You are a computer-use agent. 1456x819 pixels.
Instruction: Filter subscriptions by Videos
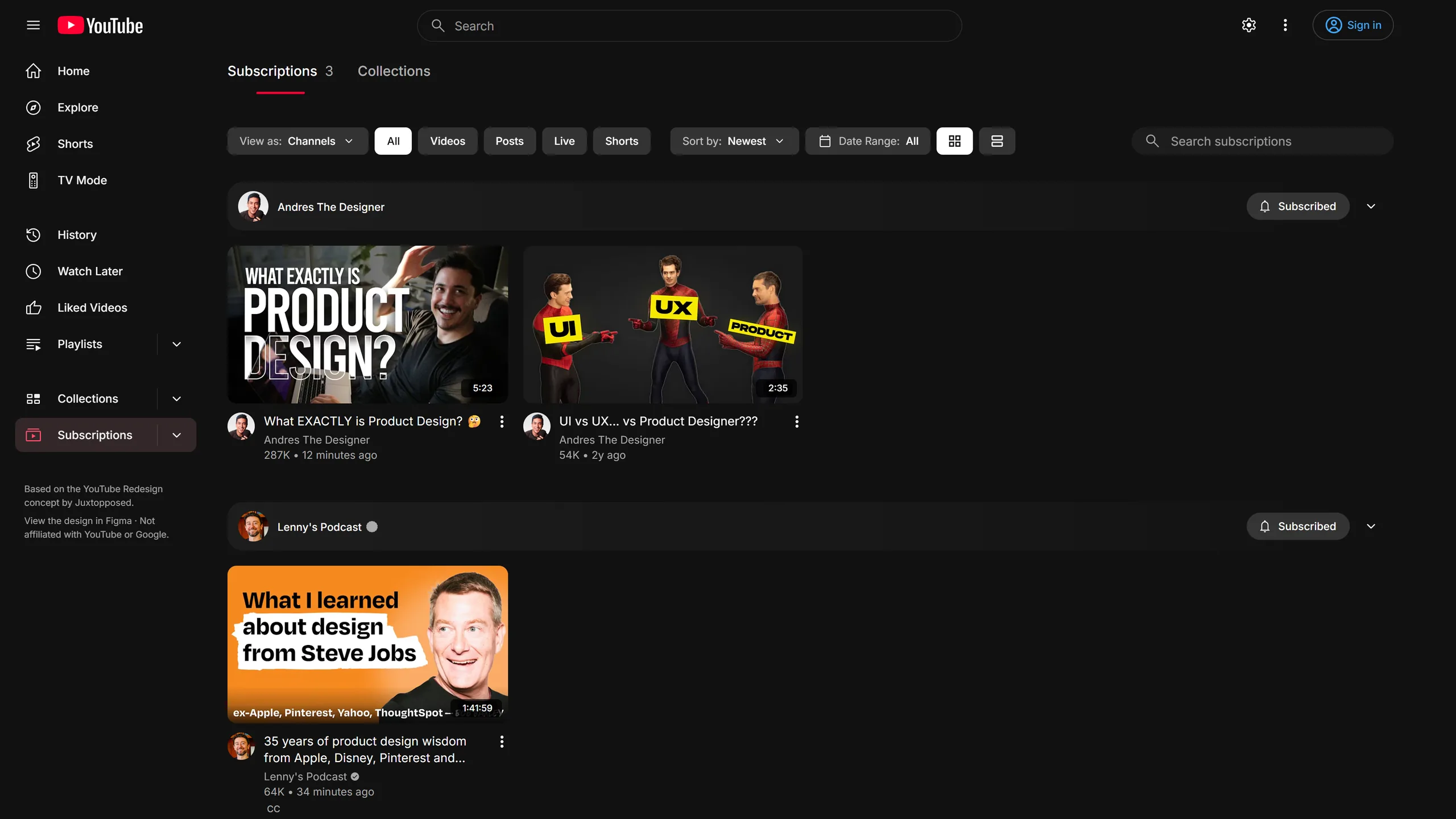click(x=448, y=141)
